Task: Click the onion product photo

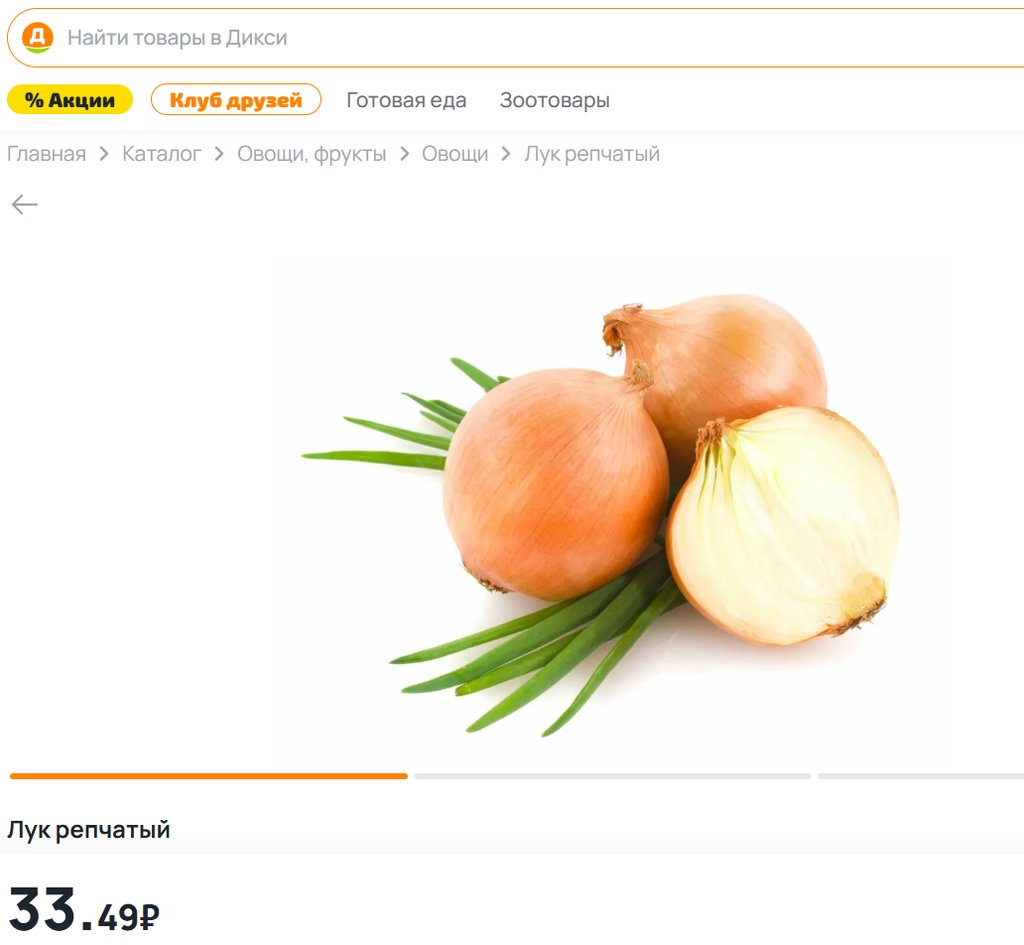Action: [601, 515]
